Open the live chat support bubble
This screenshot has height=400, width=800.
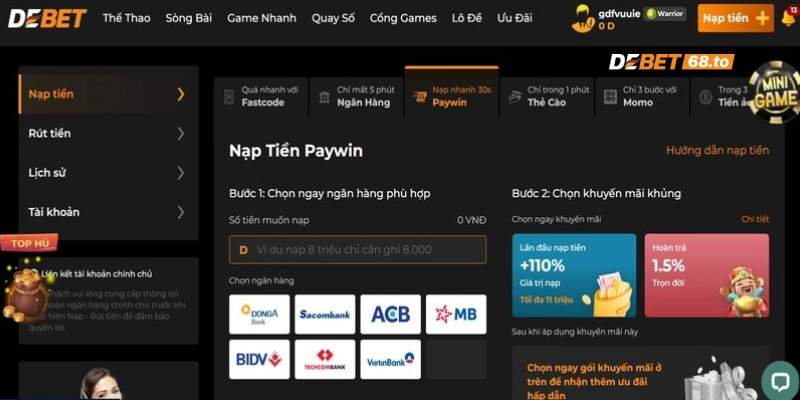tap(780, 381)
